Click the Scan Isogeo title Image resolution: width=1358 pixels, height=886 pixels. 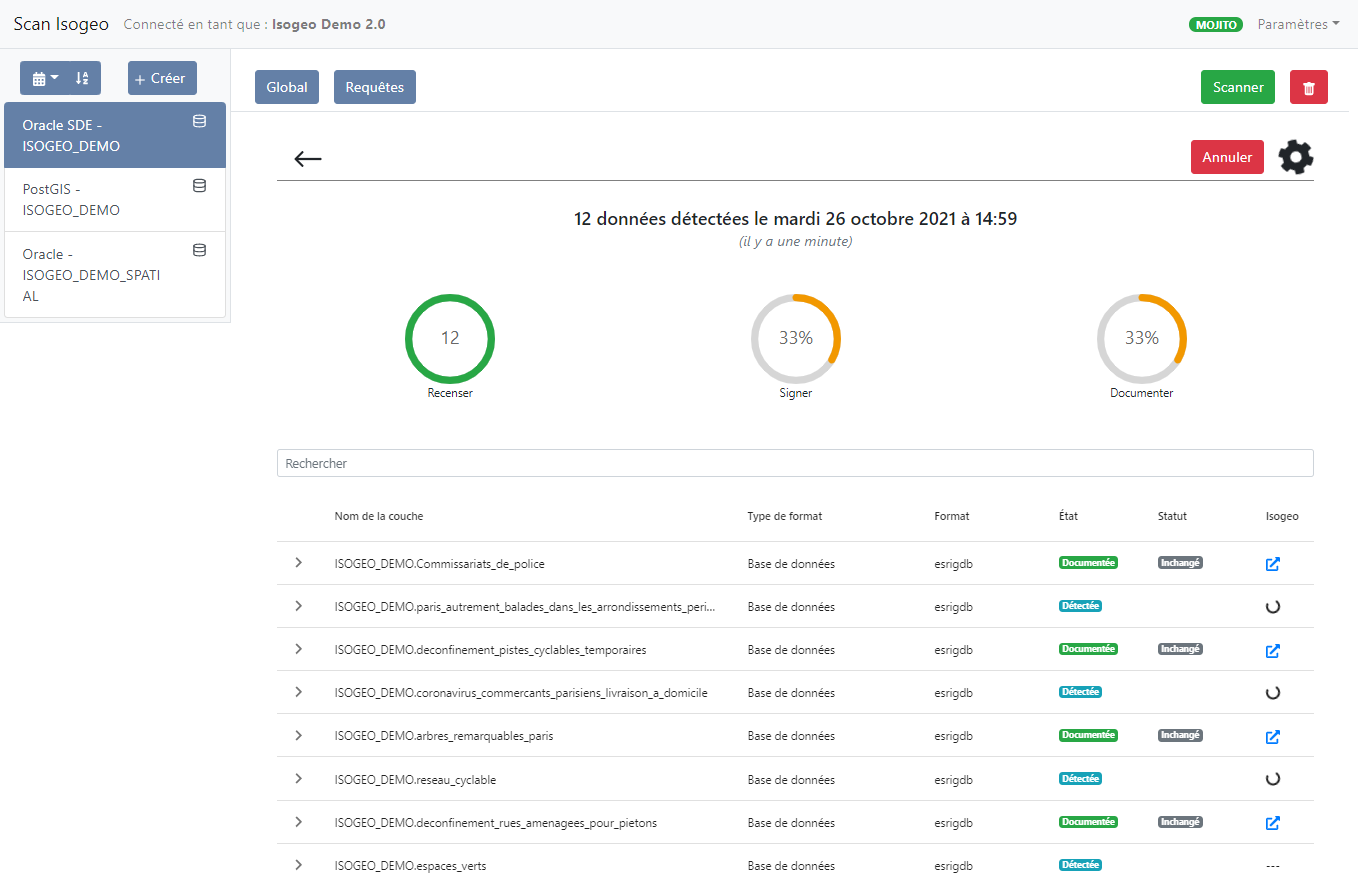click(61, 24)
